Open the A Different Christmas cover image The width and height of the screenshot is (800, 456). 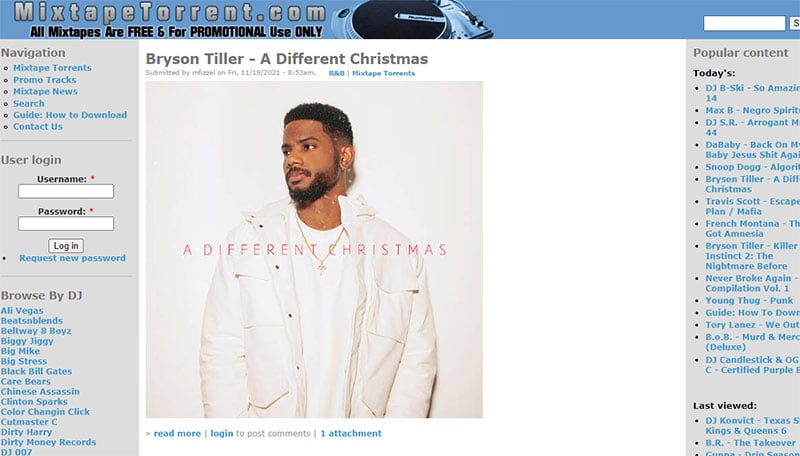[314, 249]
